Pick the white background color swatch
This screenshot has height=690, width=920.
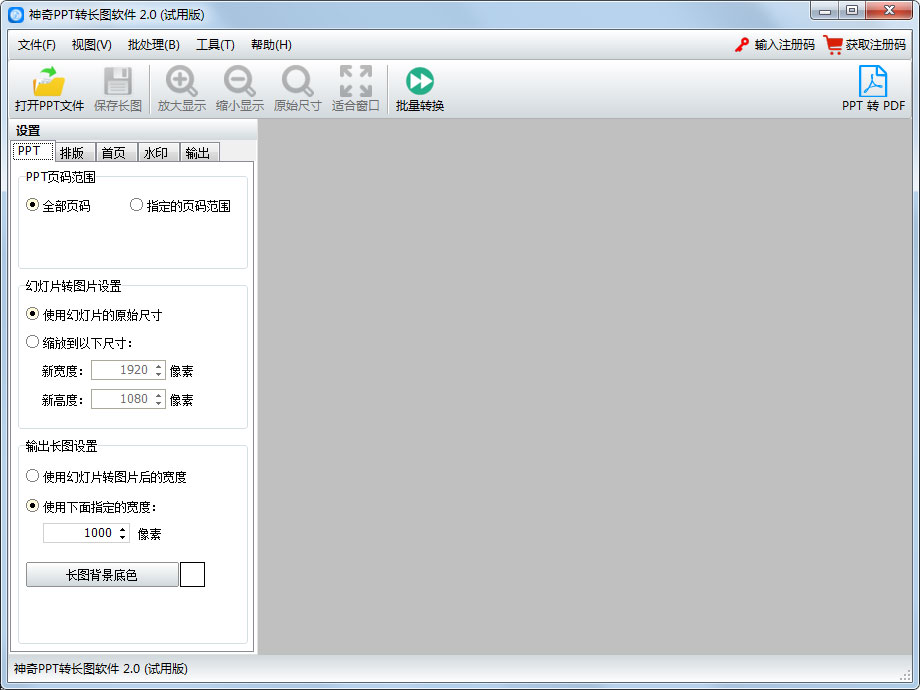pyautogui.click(x=192, y=574)
